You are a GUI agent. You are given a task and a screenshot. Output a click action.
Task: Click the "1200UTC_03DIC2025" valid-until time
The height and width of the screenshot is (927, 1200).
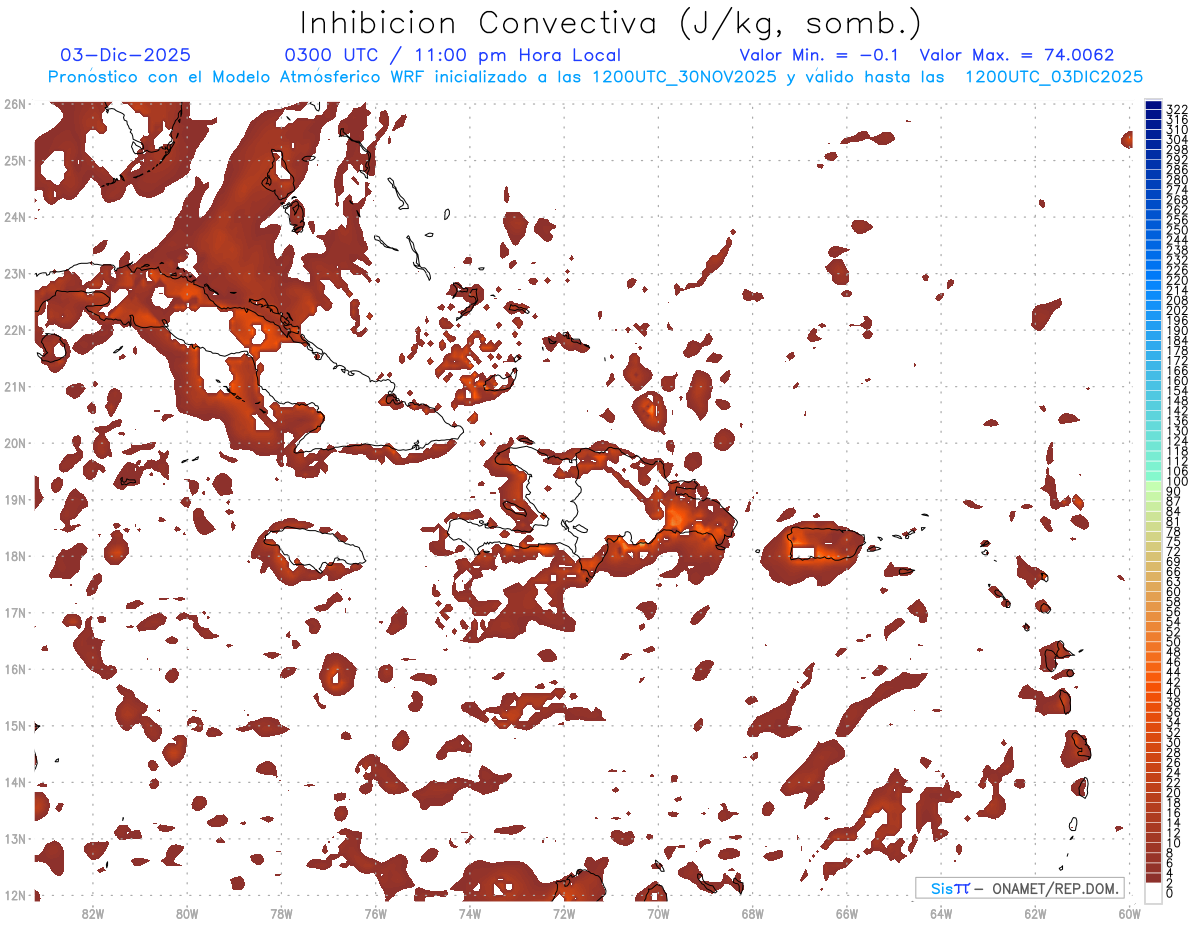coord(1053,77)
